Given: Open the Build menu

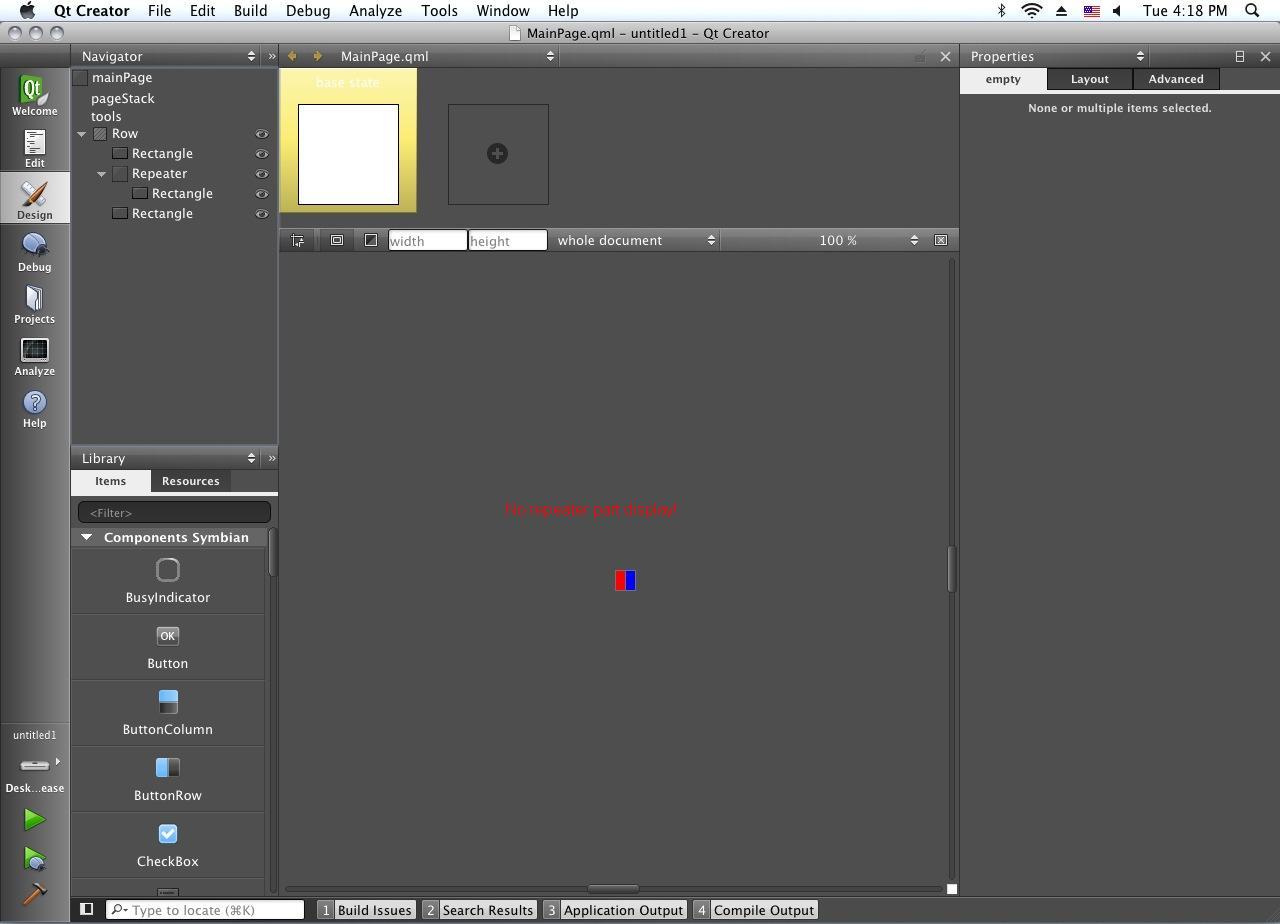Looking at the screenshot, I should pos(250,11).
